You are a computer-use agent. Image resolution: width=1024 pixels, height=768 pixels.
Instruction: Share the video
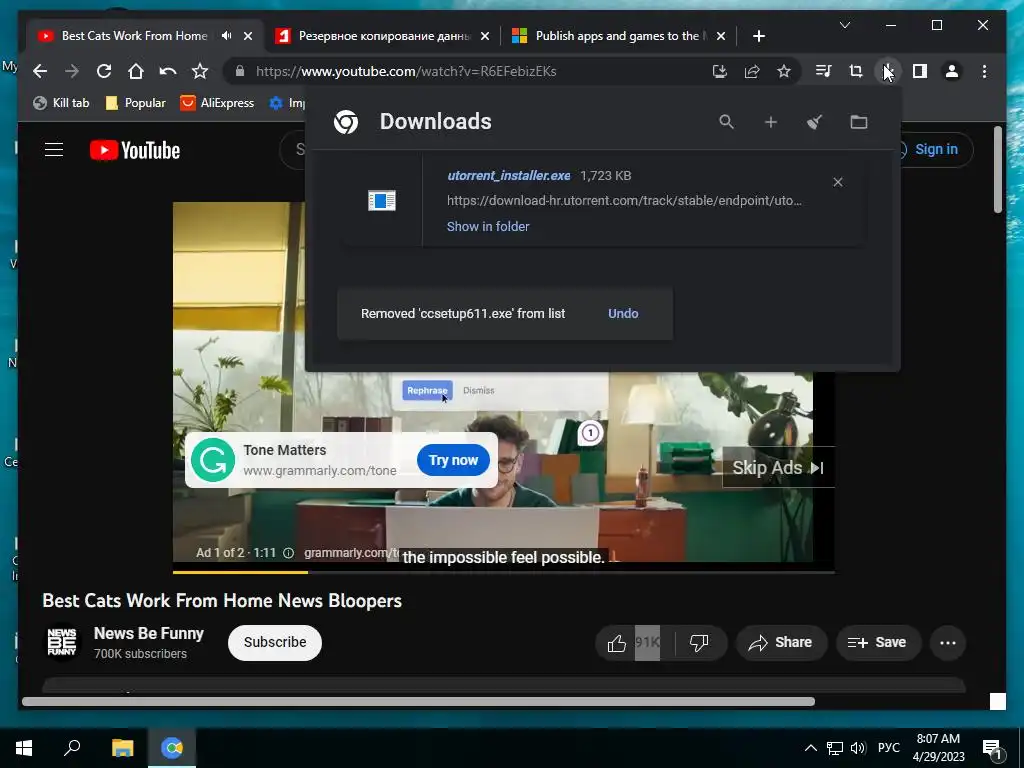click(x=782, y=643)
